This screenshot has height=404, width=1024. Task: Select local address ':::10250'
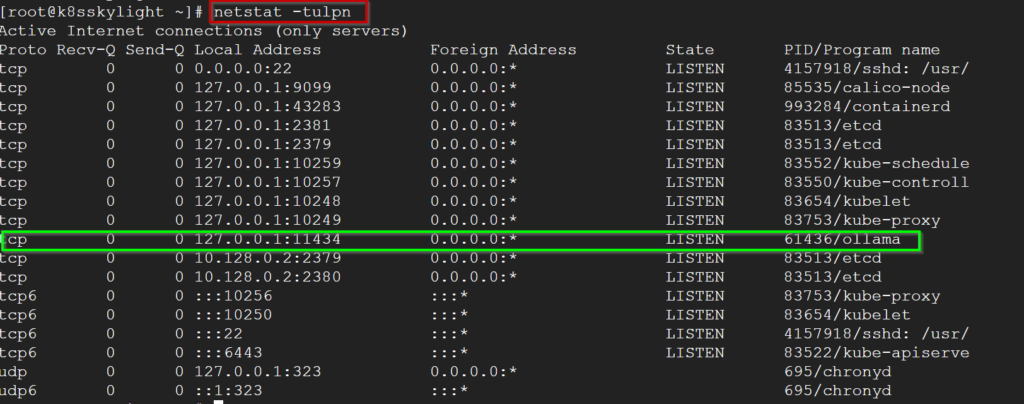(x=233, y=315)
